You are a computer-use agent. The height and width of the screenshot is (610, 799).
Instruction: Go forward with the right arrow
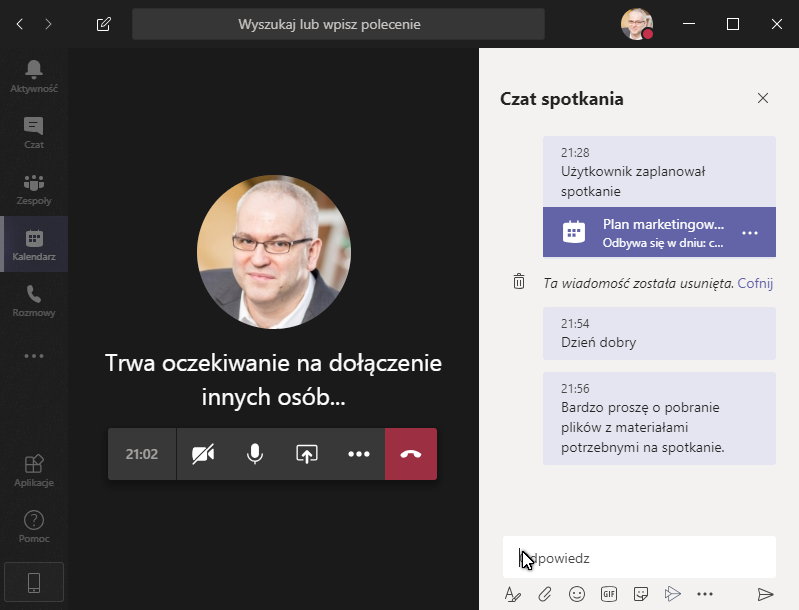[48, 24]
